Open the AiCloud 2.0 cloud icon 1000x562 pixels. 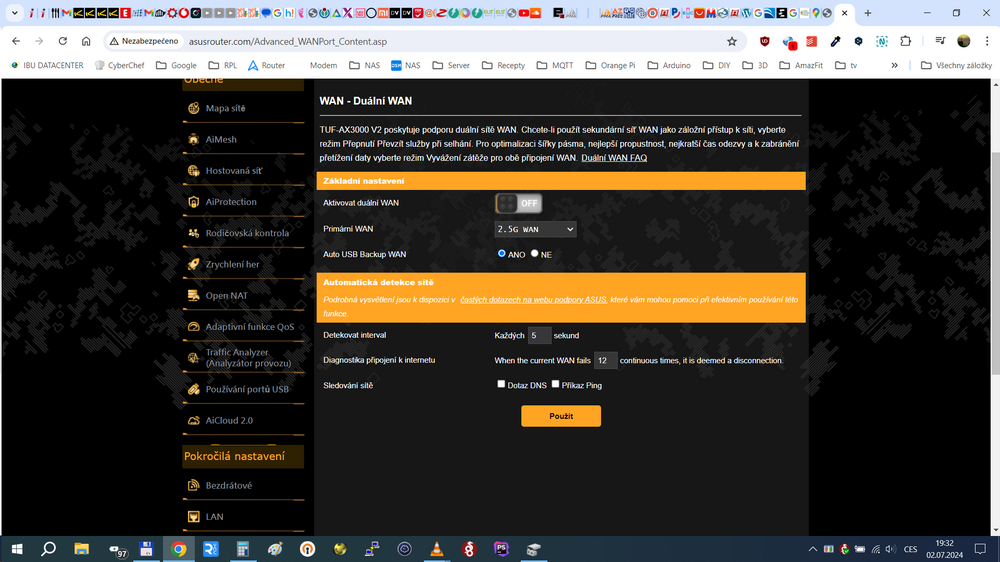click(x=193, y=420)
